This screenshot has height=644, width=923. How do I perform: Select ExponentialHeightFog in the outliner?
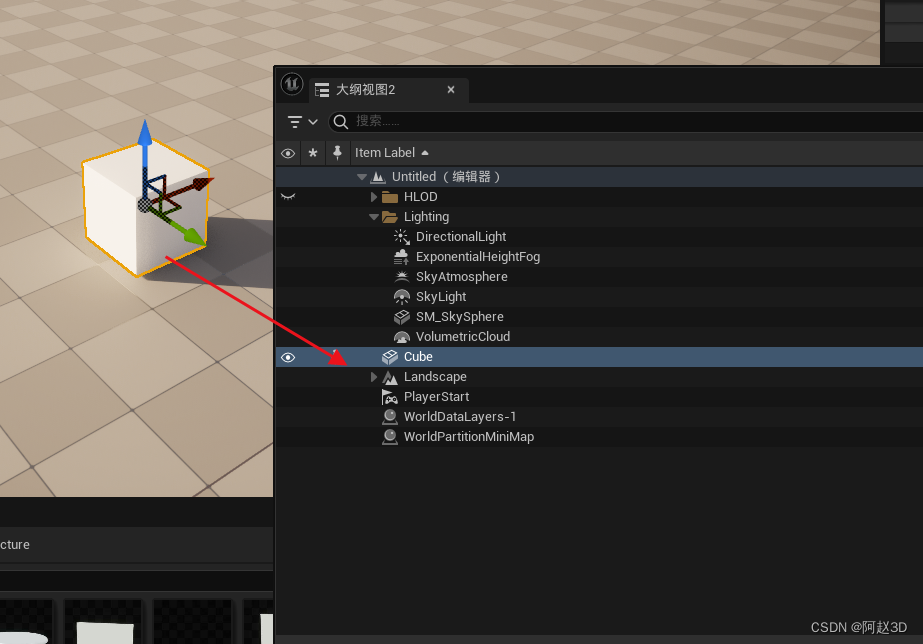(x=478, y=257)
